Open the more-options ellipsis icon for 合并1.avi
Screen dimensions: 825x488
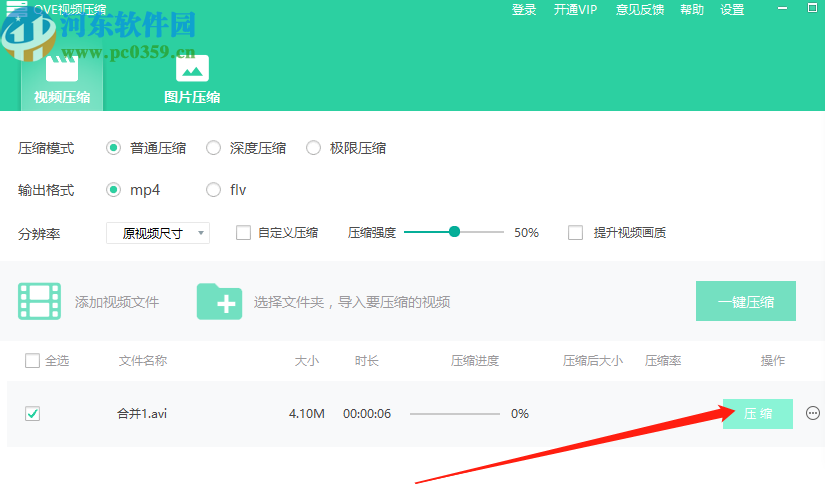pyautogui.click(x=813, y=413)
